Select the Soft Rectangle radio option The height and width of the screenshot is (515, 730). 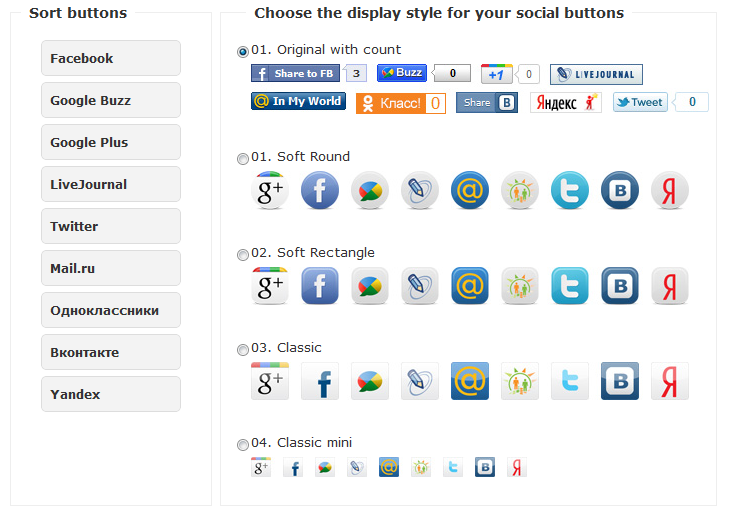[243, 255]
